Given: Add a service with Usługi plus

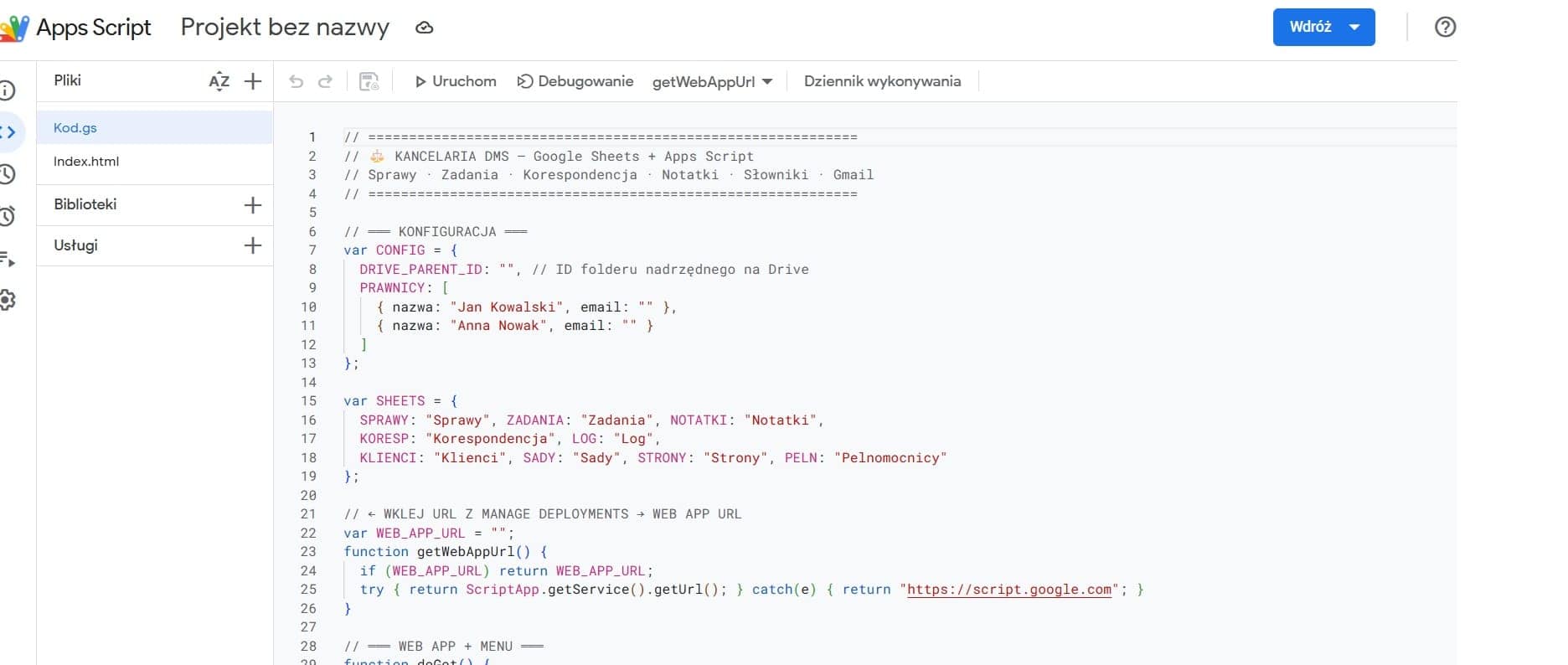Looking at the screenshot, I should (252, 245).
